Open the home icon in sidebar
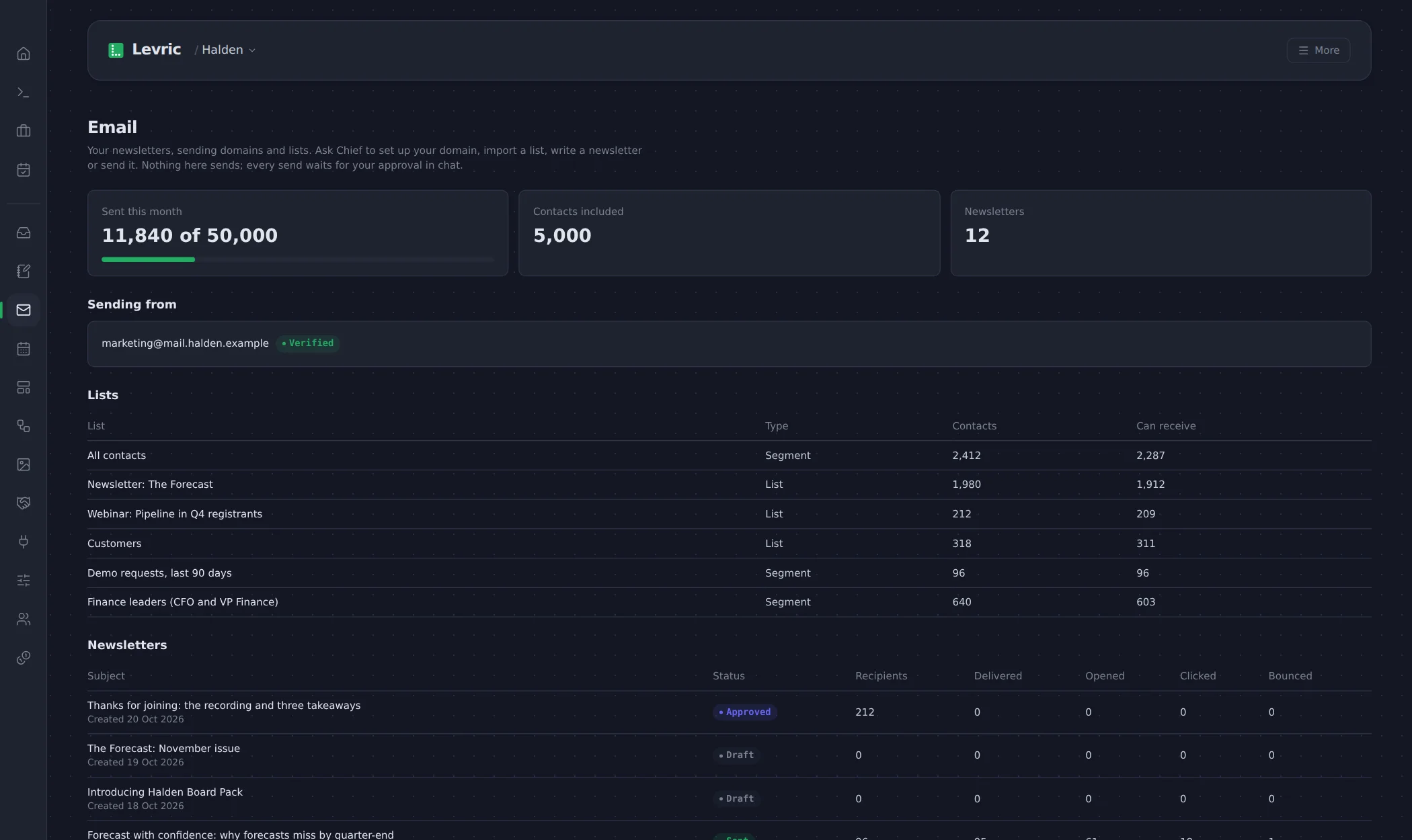Viewport: 1412px width, 840px height. coord(24,54)
